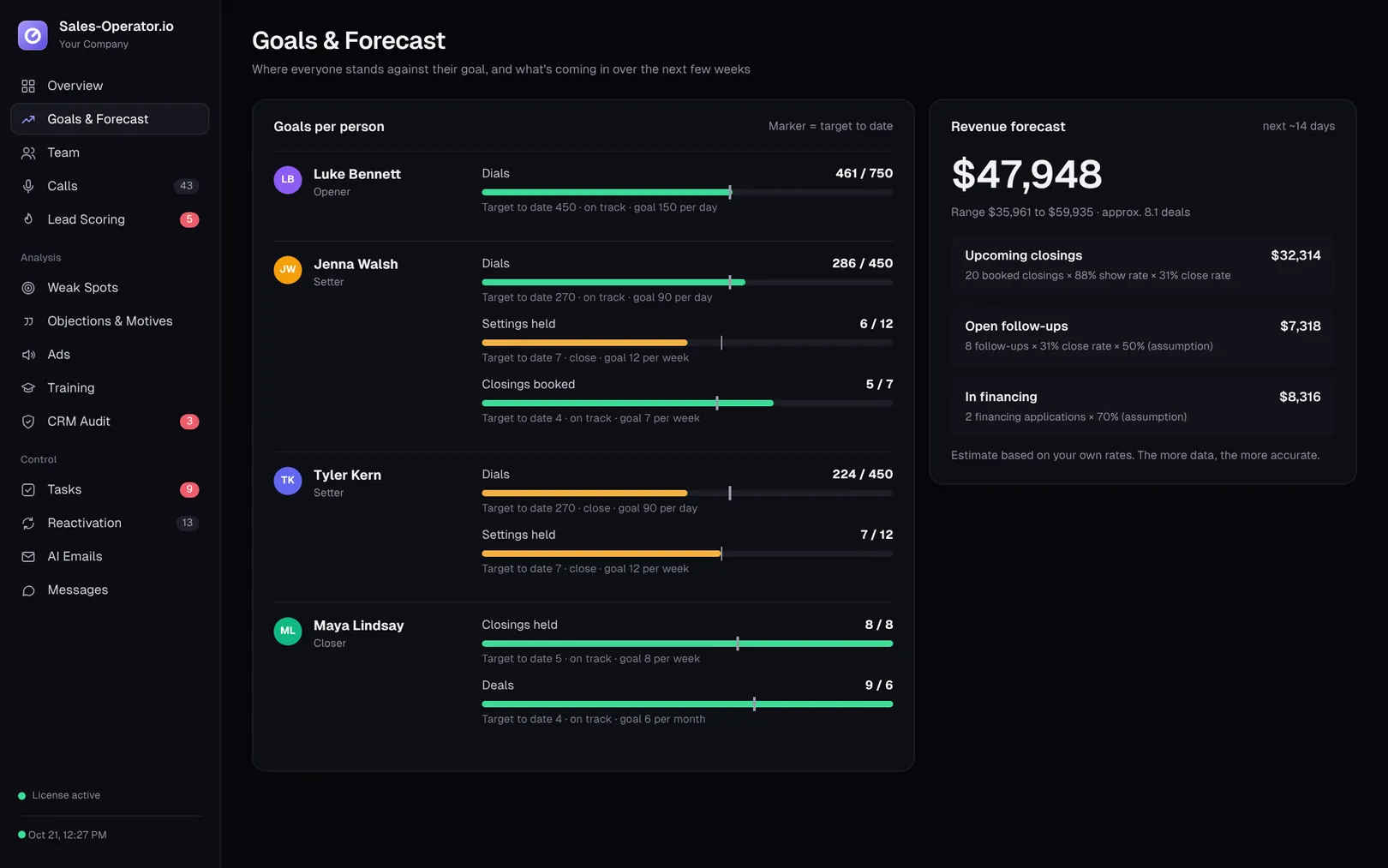Click the Lead Scoring flame icon
Screen dimensions: 1388x868
28,219
